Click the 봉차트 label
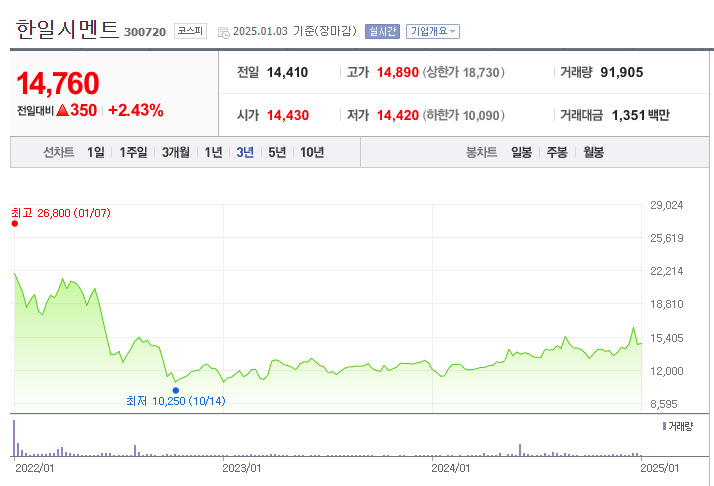The width and height of the screenshot is (714, 486). (x=481, y=152)
